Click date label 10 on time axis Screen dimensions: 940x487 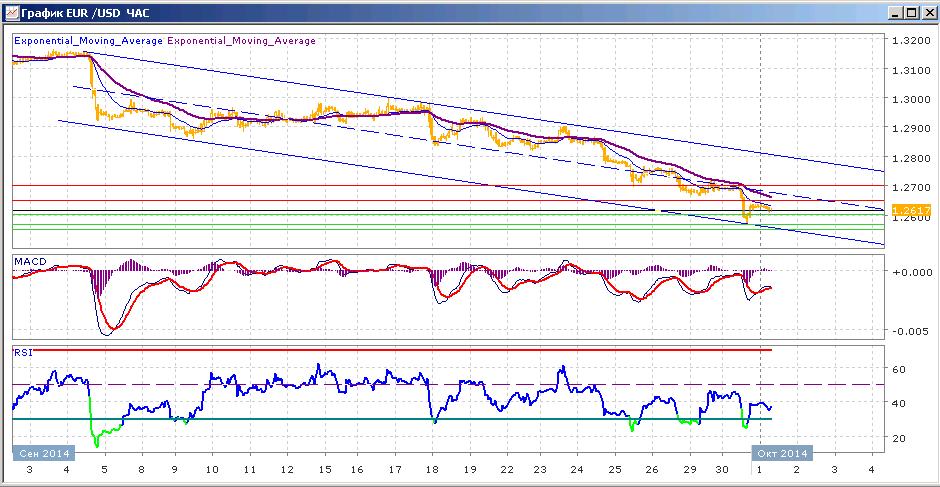coord(212,470)
